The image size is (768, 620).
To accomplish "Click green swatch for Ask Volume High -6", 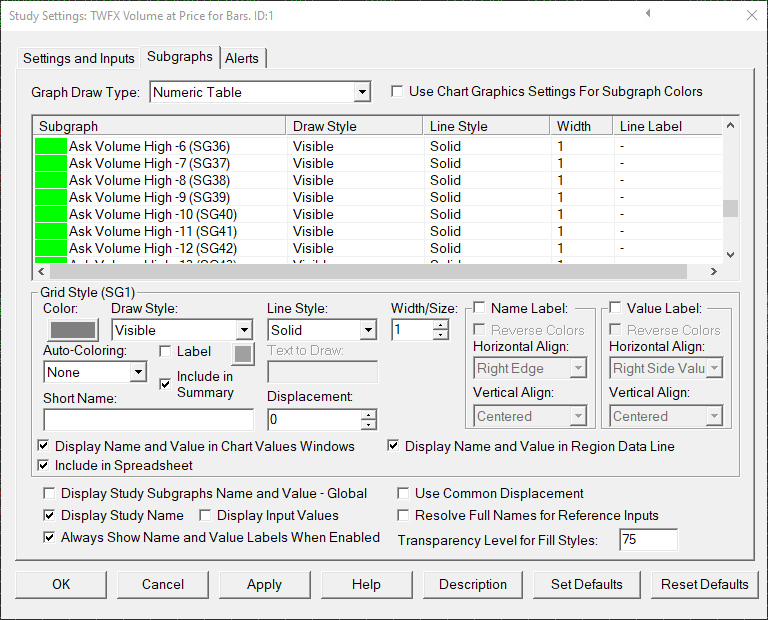I will coord(50,147).
